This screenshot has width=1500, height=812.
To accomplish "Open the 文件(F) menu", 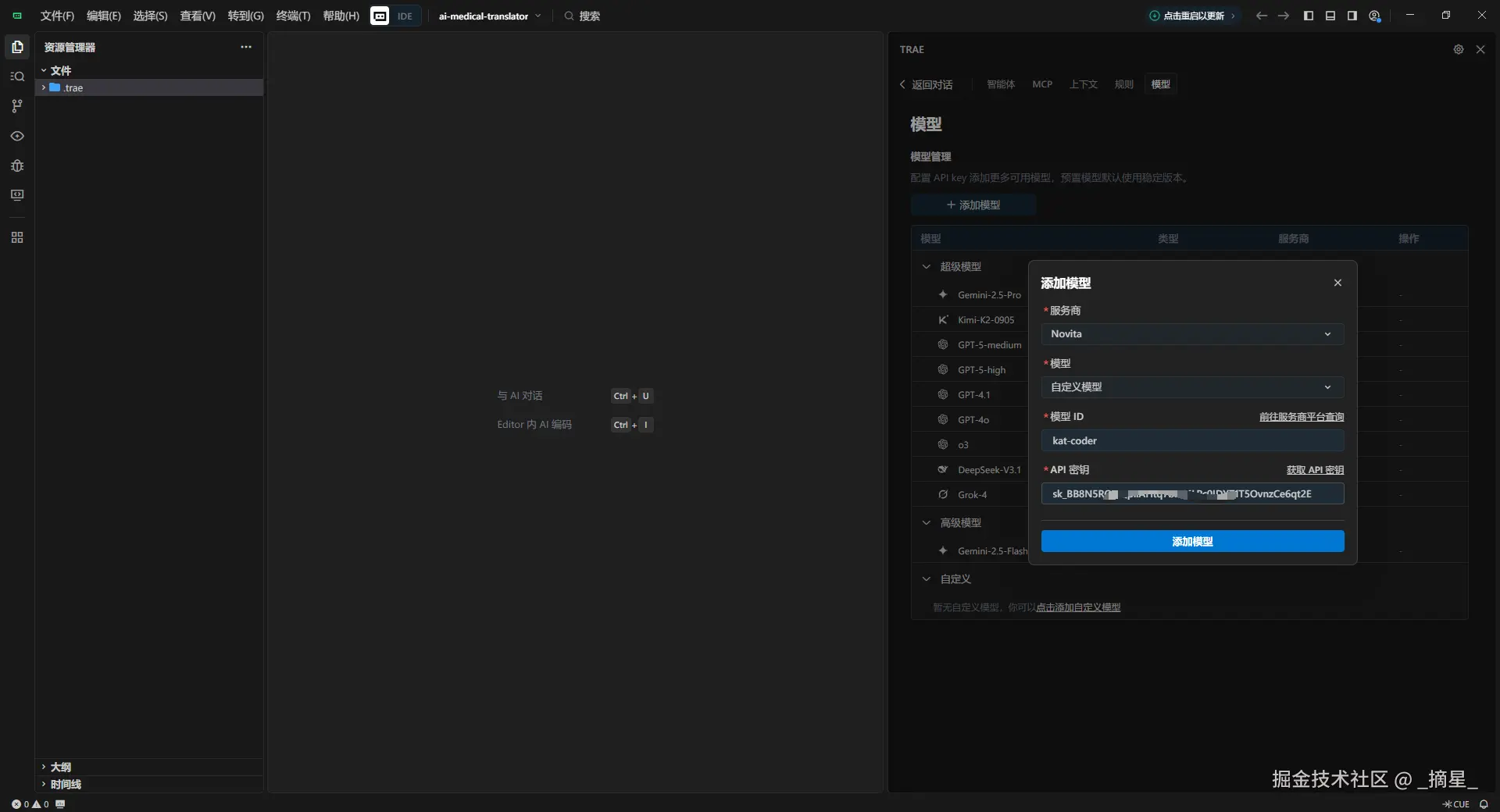I will point(57,16).
